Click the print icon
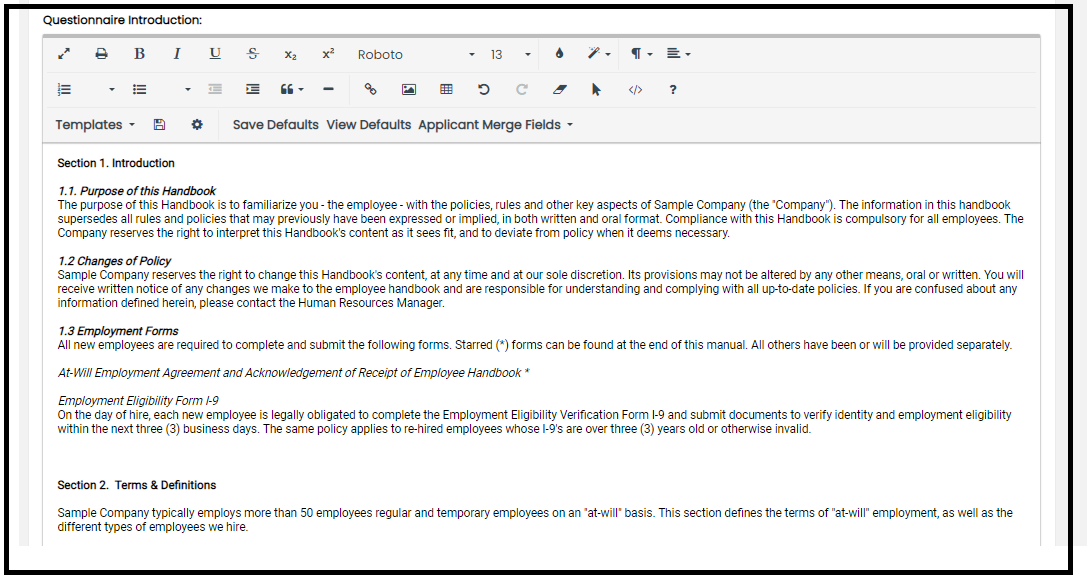 [x=101, y=54]
